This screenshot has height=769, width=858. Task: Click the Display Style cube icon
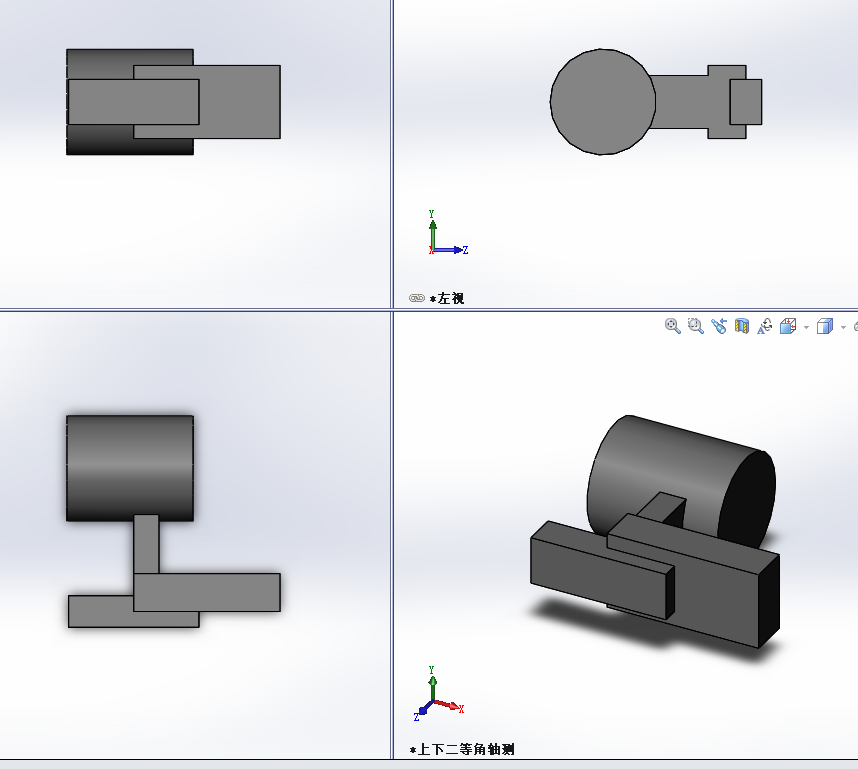tap(825, 326)
